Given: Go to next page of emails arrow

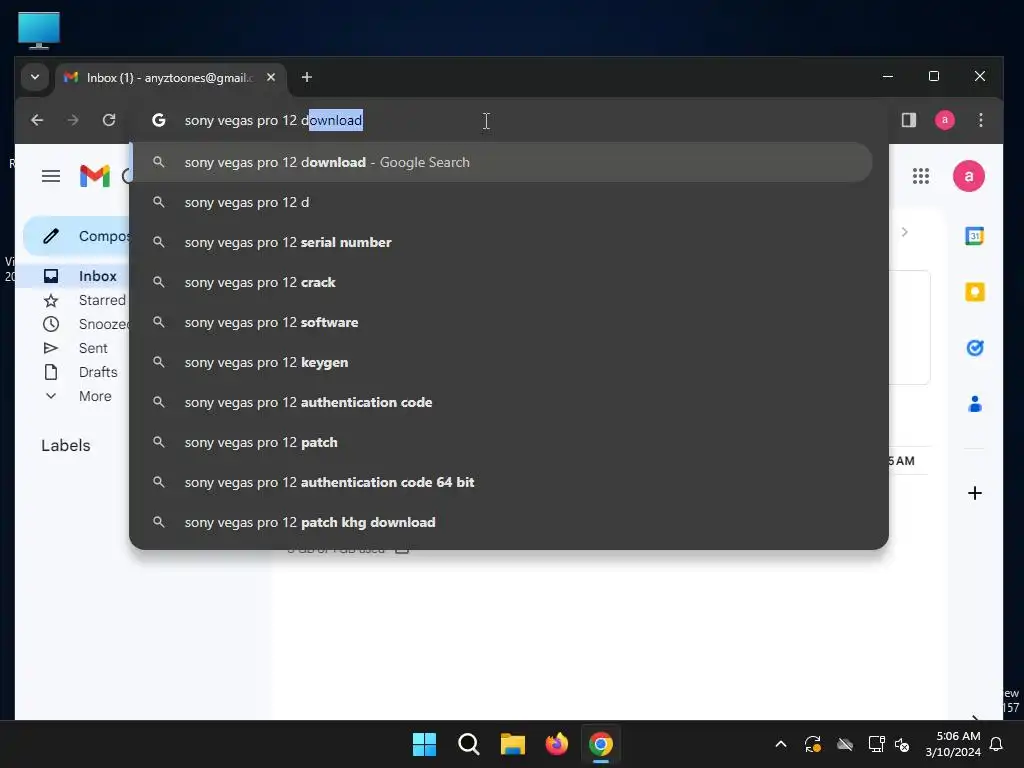Looking at the screenshot, I should pyautogui.click(x=904, y=232).
